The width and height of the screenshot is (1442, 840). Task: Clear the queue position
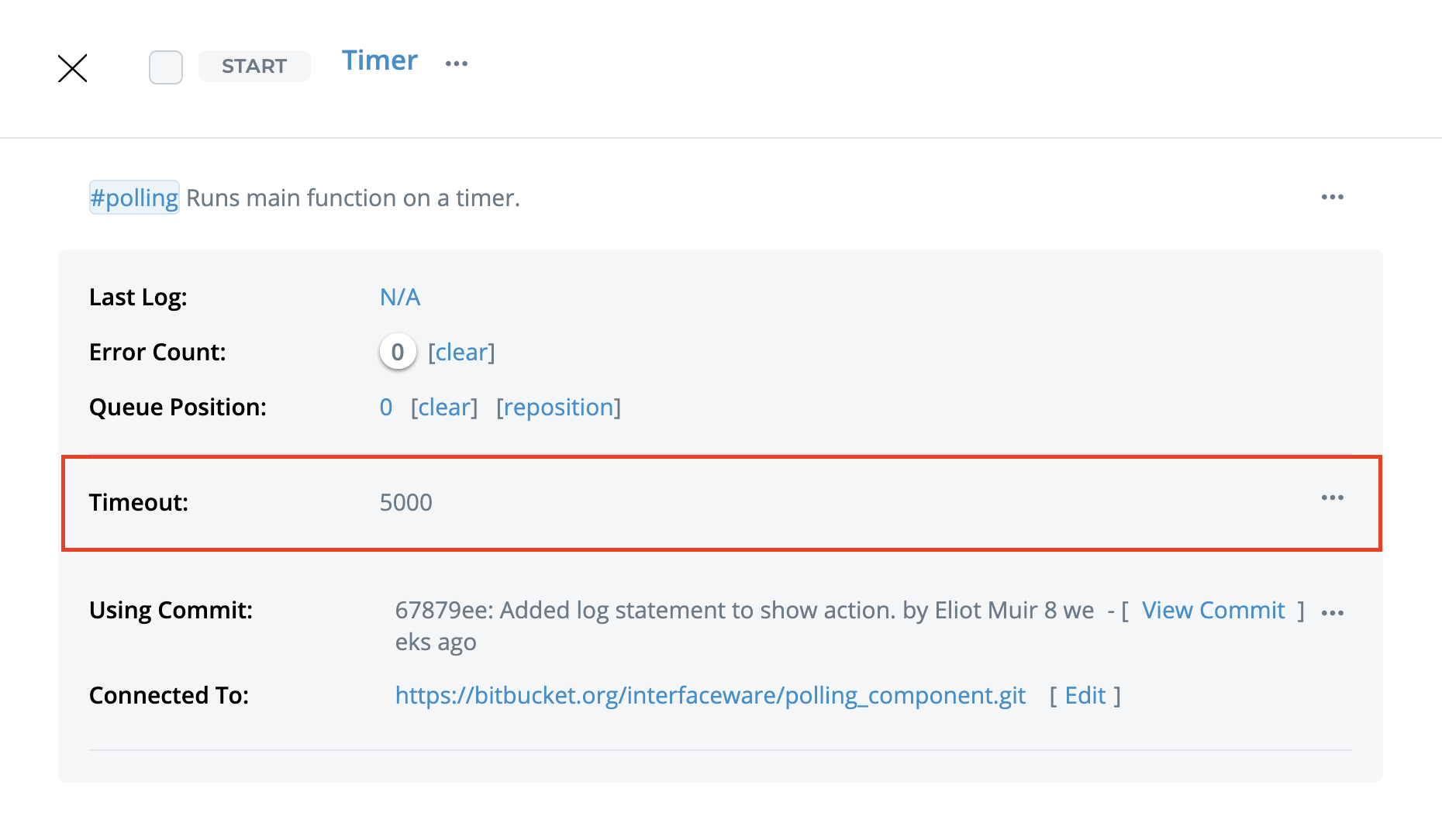[444, 407]
